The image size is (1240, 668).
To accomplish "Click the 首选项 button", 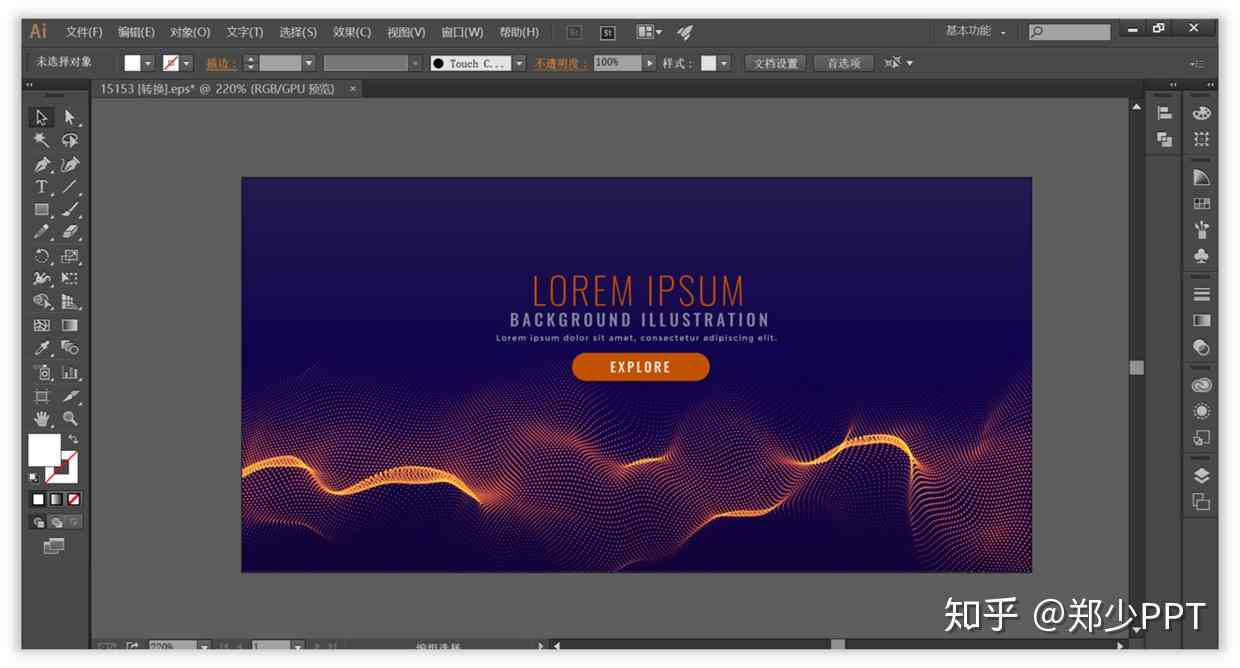I will tap(843, 63).
